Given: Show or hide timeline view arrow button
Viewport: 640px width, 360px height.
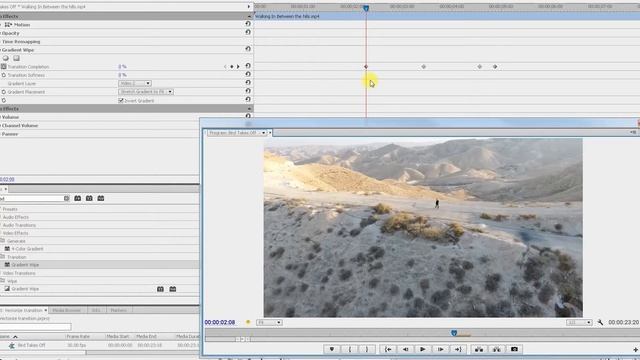Looking at the screenshot, I should 249,7.
